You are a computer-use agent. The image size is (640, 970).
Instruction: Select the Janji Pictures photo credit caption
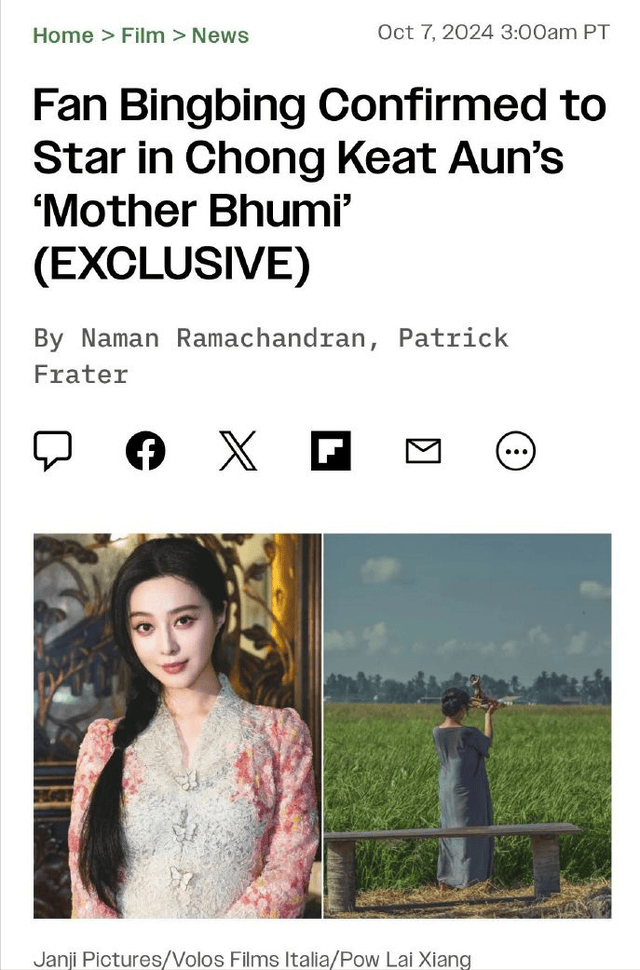tap(252, 958)
